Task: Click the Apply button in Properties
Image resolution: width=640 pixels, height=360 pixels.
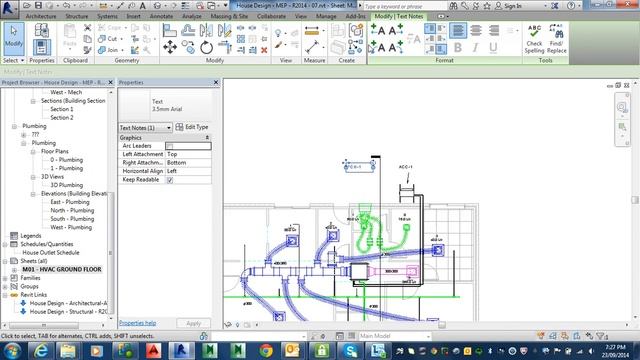Action: click(193, 323)
